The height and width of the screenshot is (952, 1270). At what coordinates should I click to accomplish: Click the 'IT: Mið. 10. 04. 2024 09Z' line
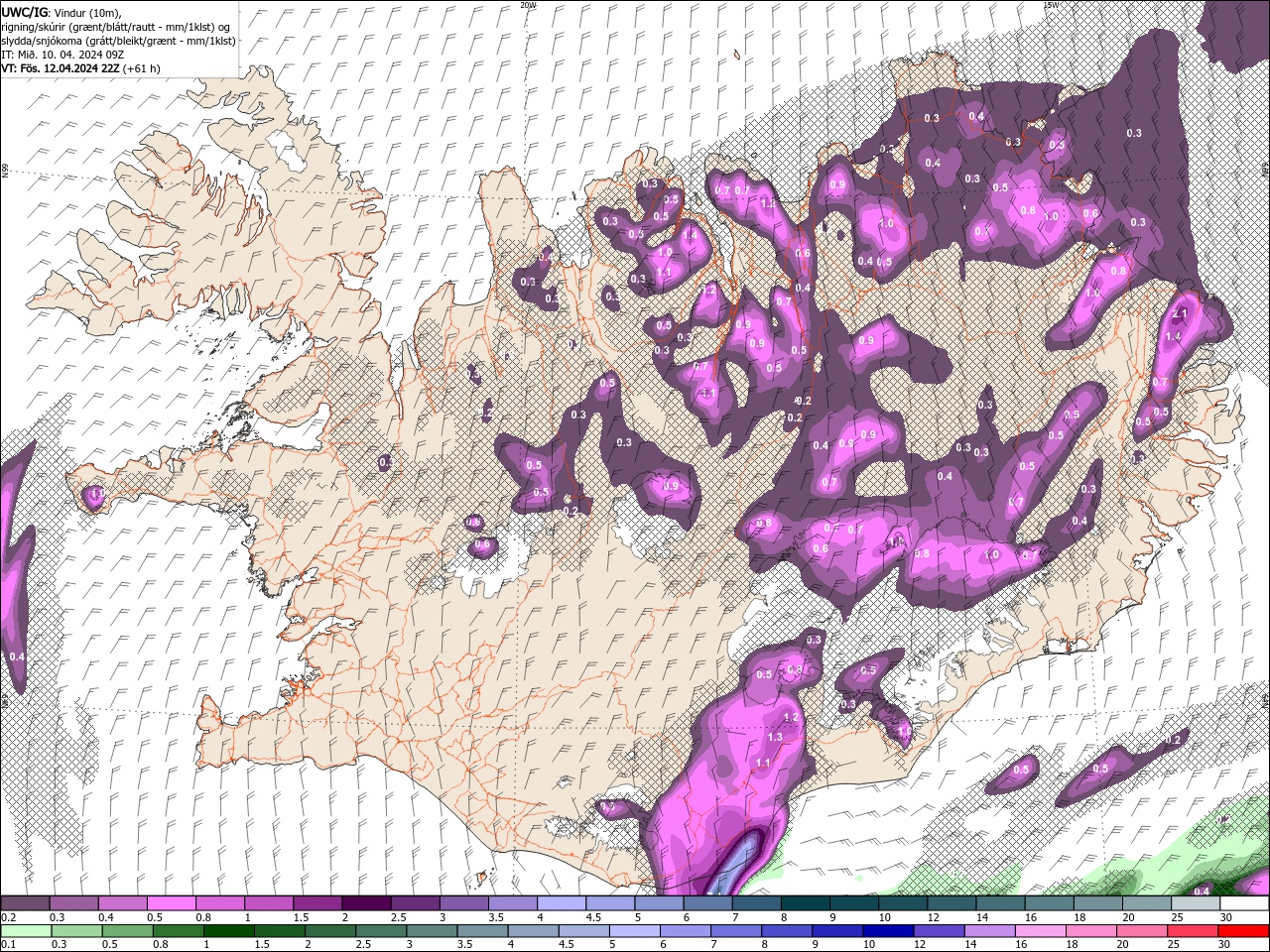coord(63,55)
